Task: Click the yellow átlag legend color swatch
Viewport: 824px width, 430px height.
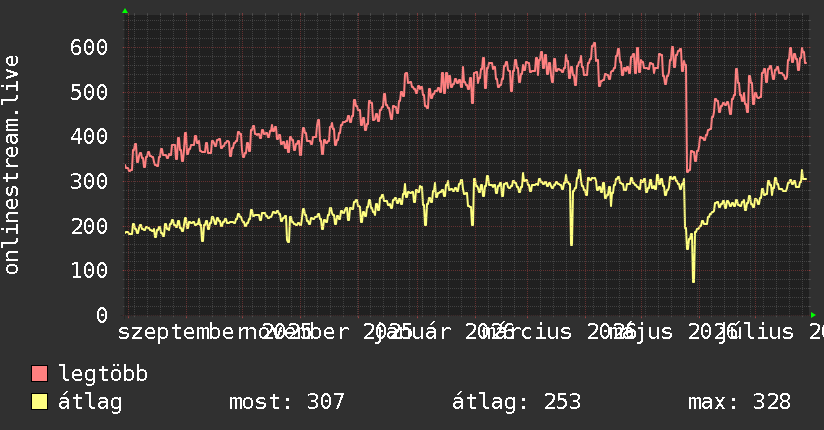Action: point(39,402)
